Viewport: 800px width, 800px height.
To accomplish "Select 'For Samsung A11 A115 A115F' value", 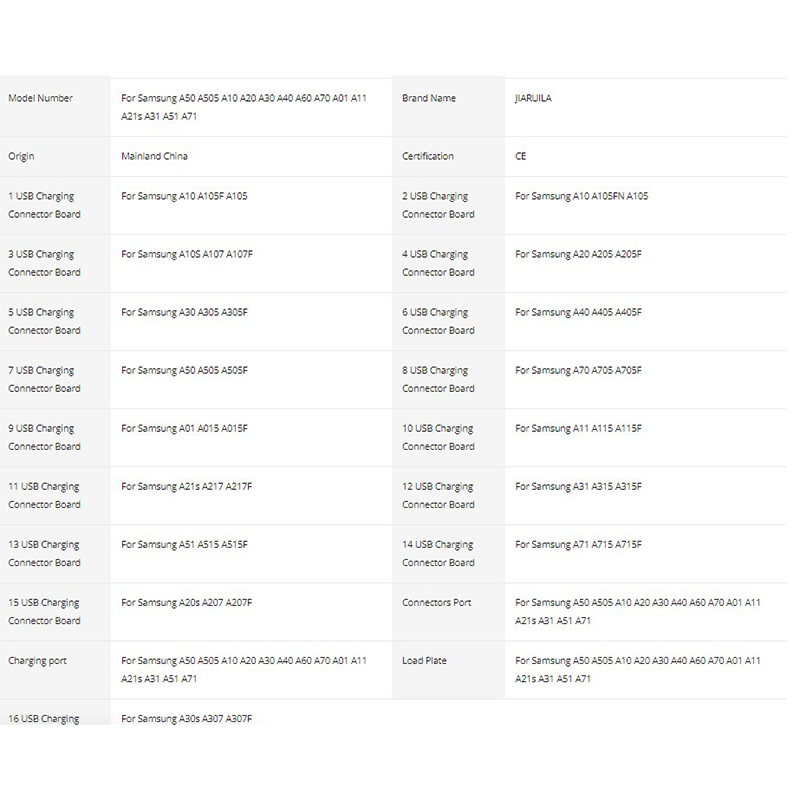I will 578,428.
